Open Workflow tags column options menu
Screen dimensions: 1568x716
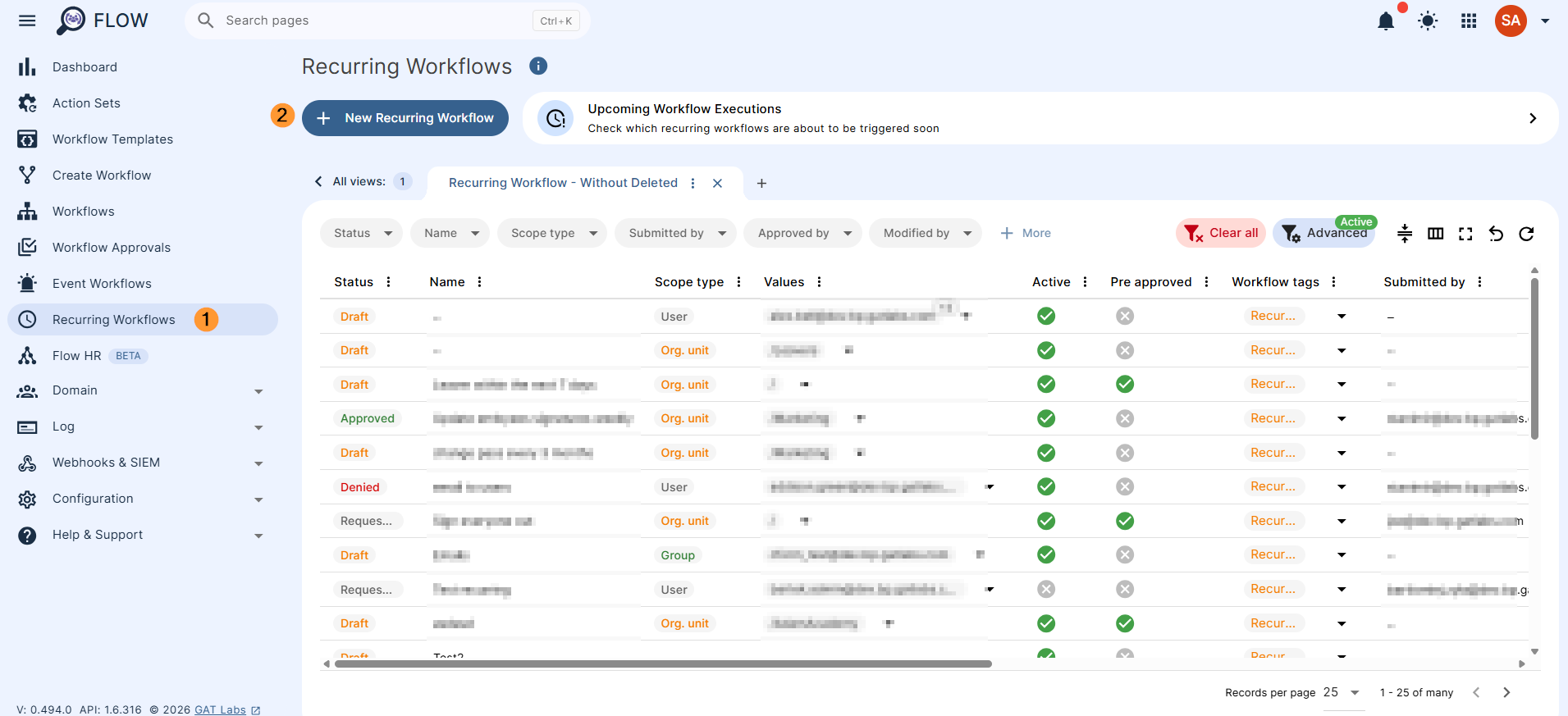tap(1333, 282)
